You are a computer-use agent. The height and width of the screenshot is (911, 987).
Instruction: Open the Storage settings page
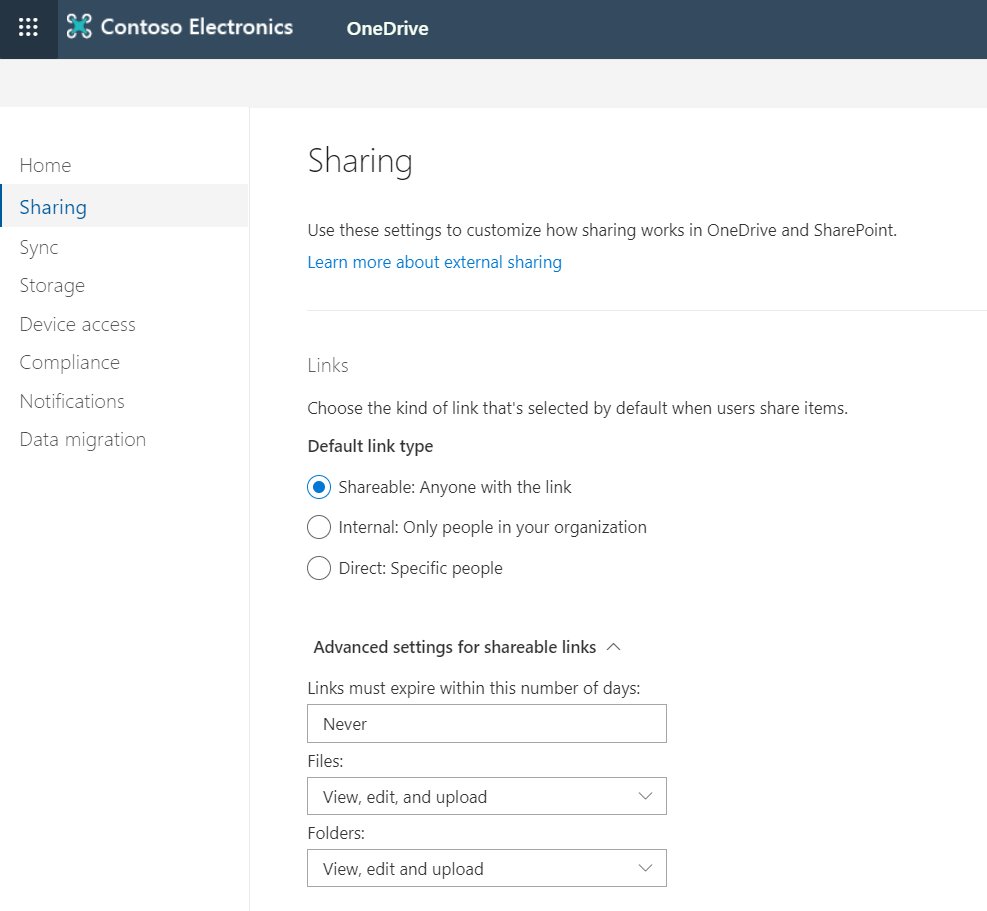tap(52, 286)
